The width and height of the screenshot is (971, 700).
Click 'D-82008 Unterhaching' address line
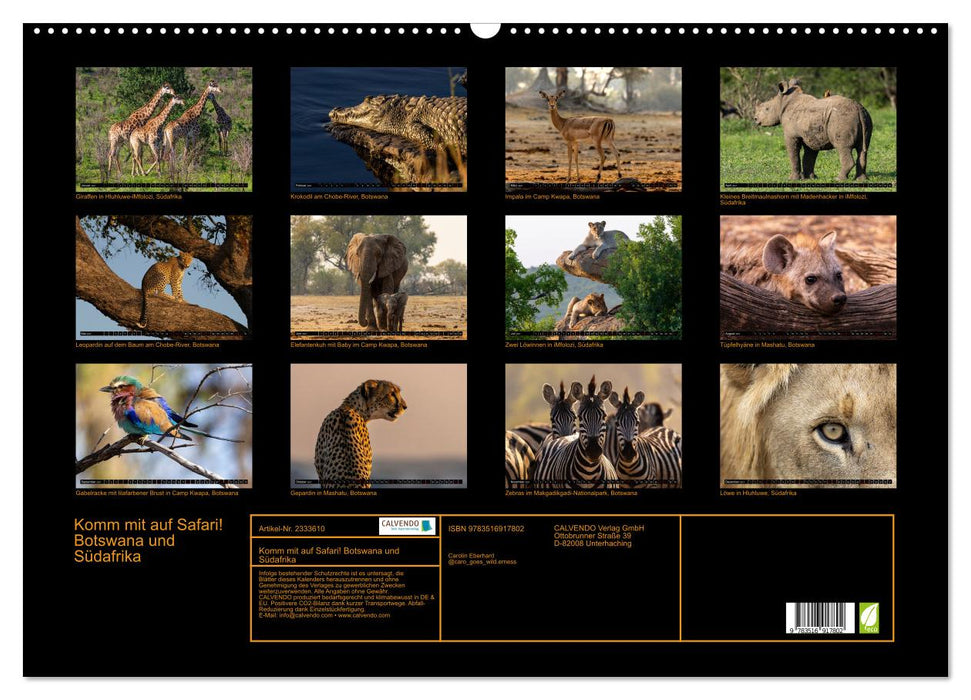click(593, 544)
